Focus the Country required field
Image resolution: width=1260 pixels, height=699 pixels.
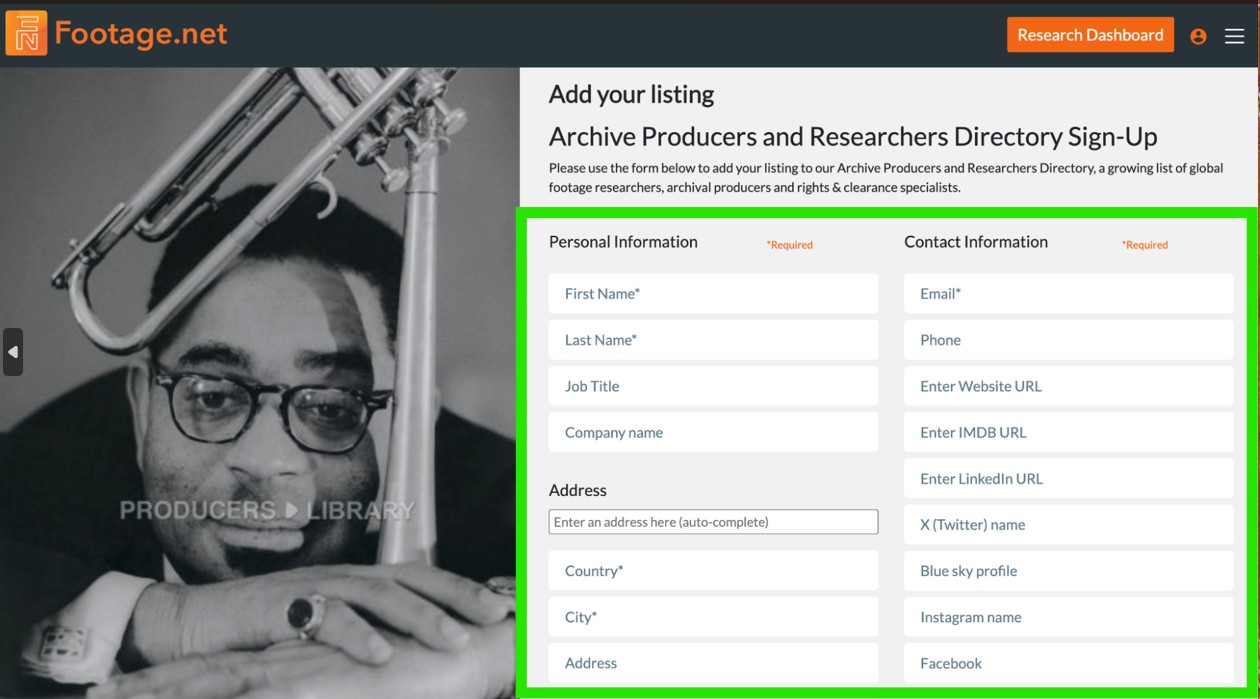pos(713,571)
